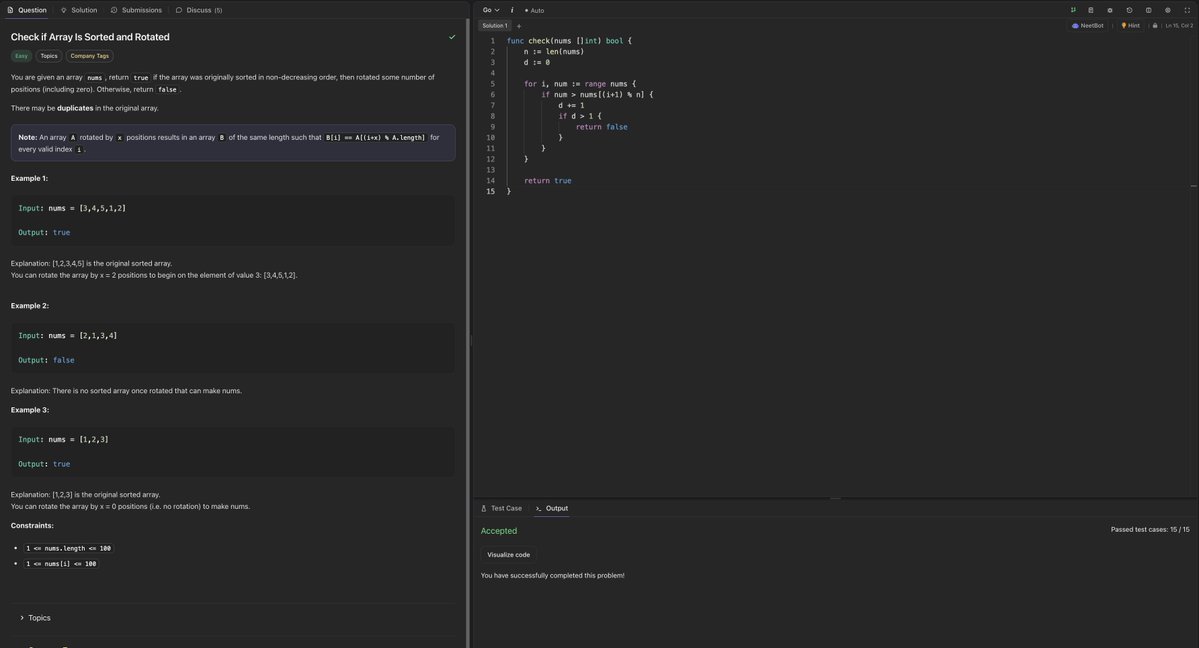Click the Visualize code button
Viewport: 1199px width, 648px height.
509,555
